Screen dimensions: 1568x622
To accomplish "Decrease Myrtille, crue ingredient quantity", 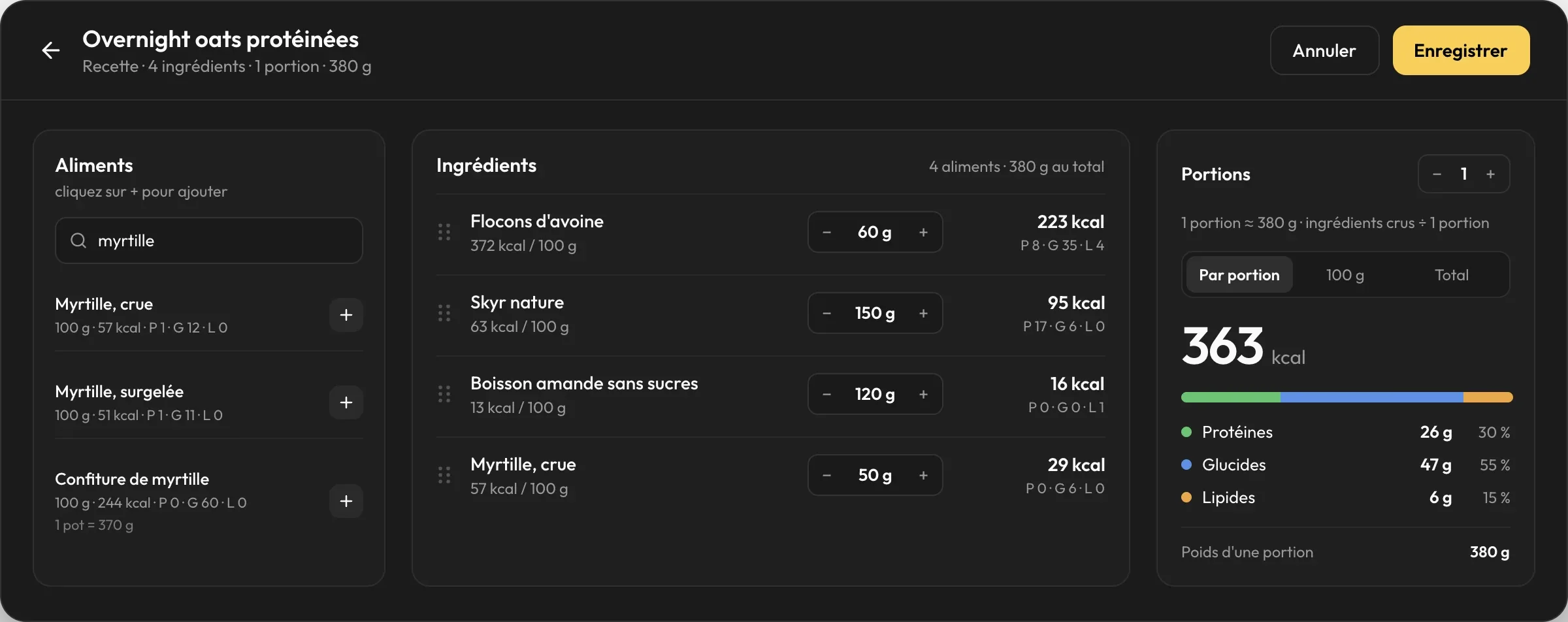I will point(826,475).
